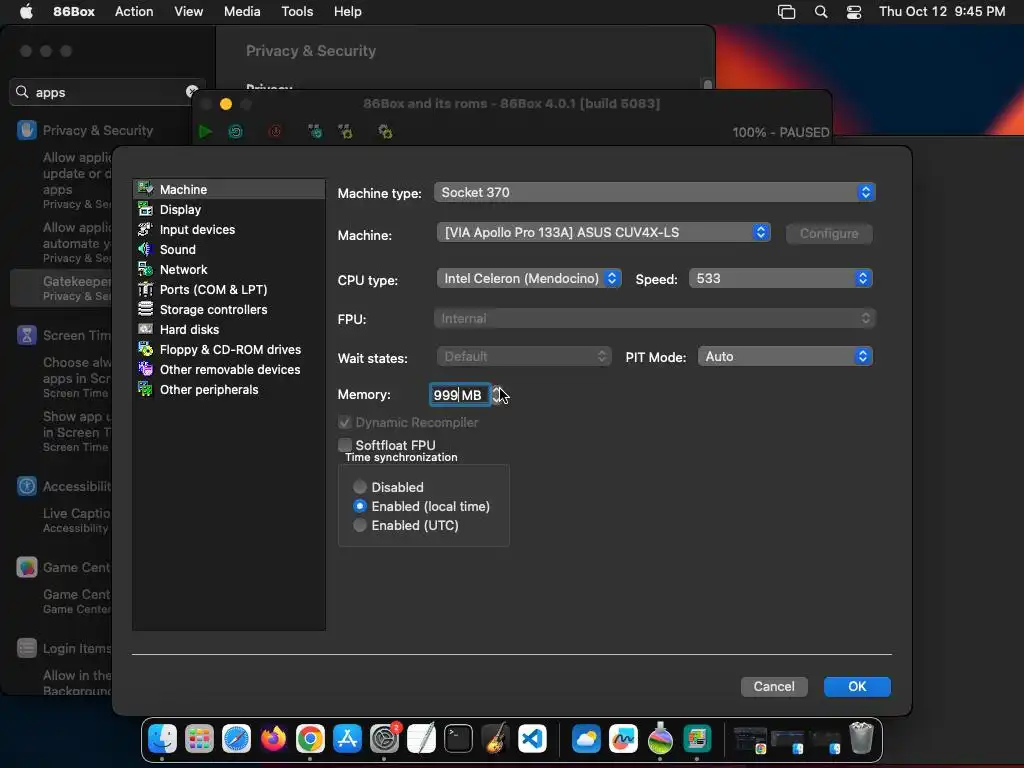Image resolution: width=1024 pixels, height=768 pixels.
Task: Open the CPU Speed dropdown
Action: coord(781,278)
